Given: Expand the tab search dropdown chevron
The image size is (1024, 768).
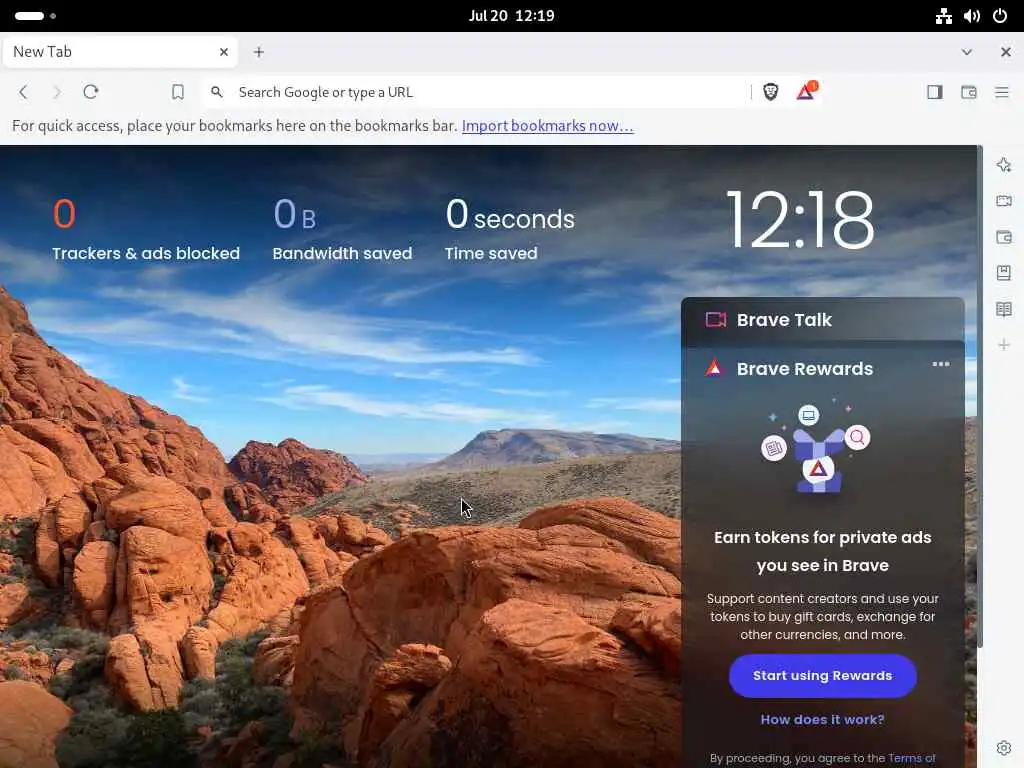Looking at the screenshot, I should tap(967, 52).
